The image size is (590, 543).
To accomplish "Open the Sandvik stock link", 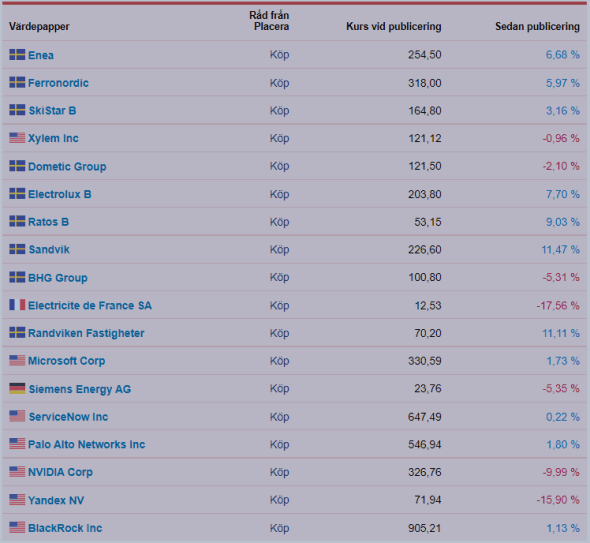I will [49, 249].
